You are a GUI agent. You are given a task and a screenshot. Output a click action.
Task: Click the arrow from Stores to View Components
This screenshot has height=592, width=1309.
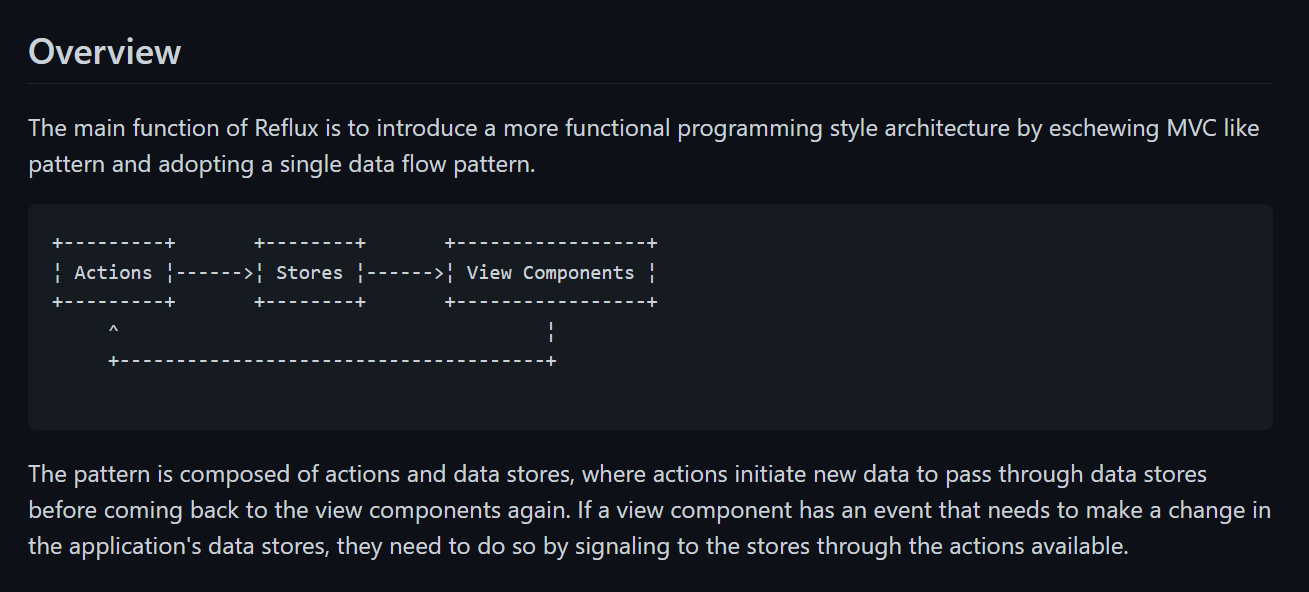pos(405,273)
